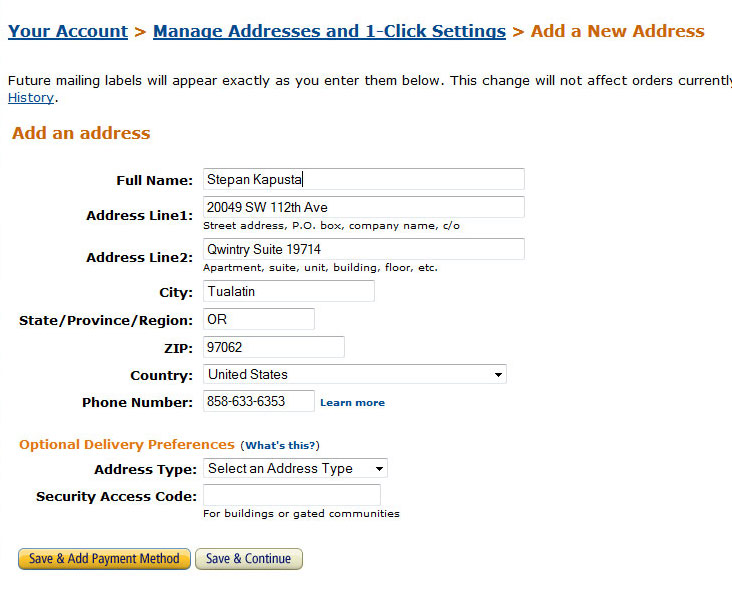Open the Your Account breadcrumb link
This screenshot has width=732, height=594.
click(x=68, y=31)
